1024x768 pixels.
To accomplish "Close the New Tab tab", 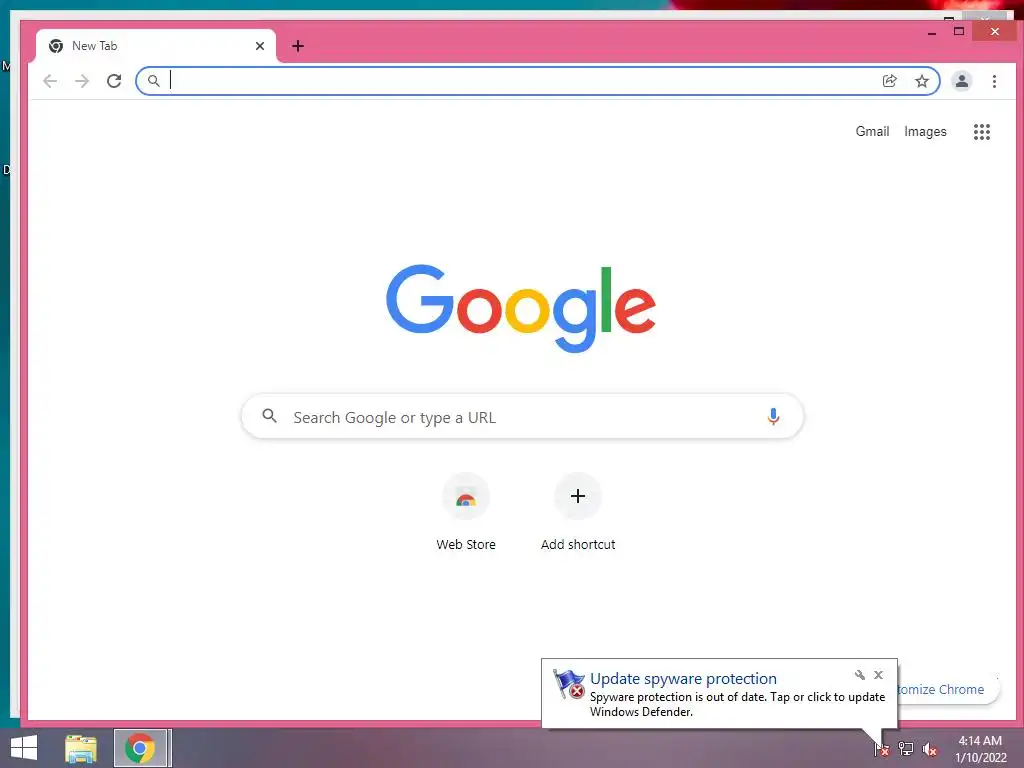I will [x=260, y=46].
